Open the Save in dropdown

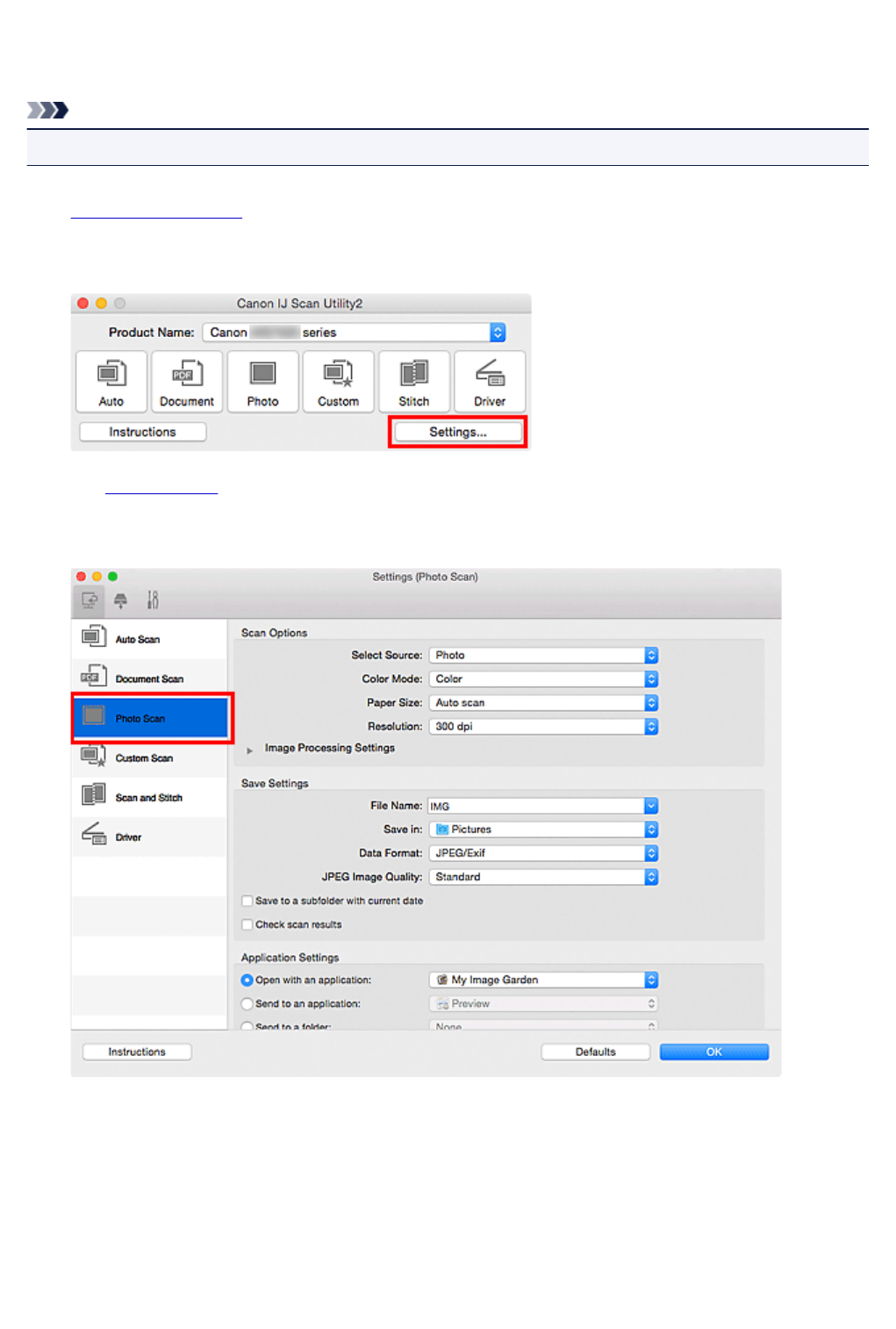tap(543, 830)
